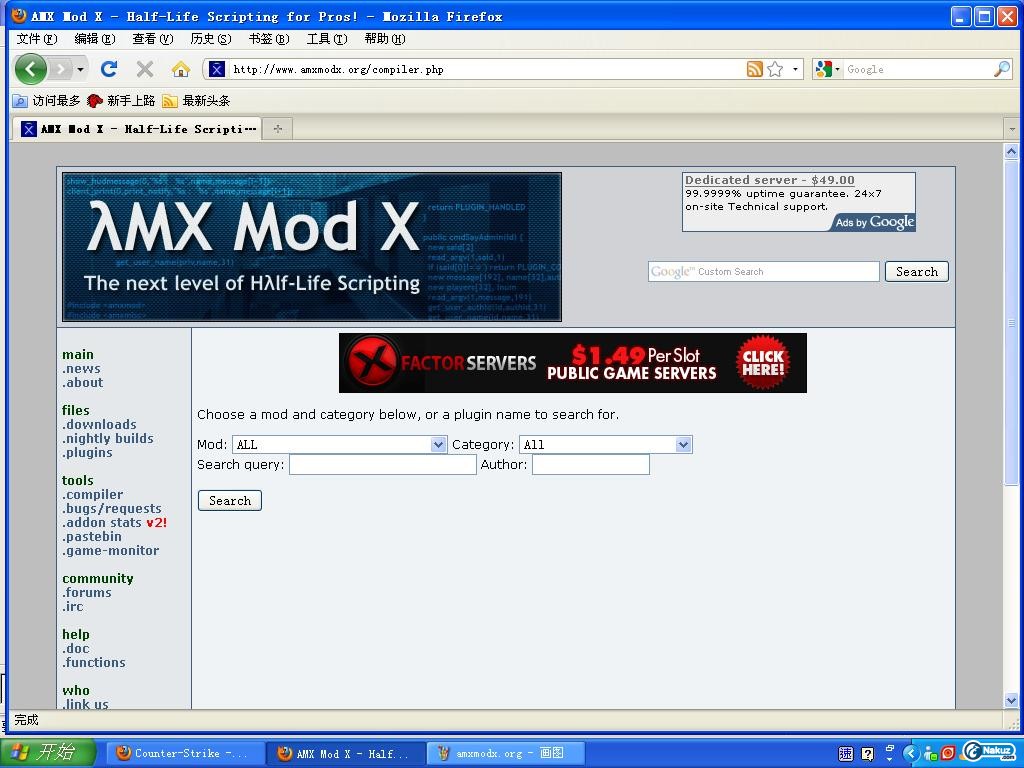Screen dimensions: 1024x768
Task: Open the .irc link
Action: tap(73, 607)
